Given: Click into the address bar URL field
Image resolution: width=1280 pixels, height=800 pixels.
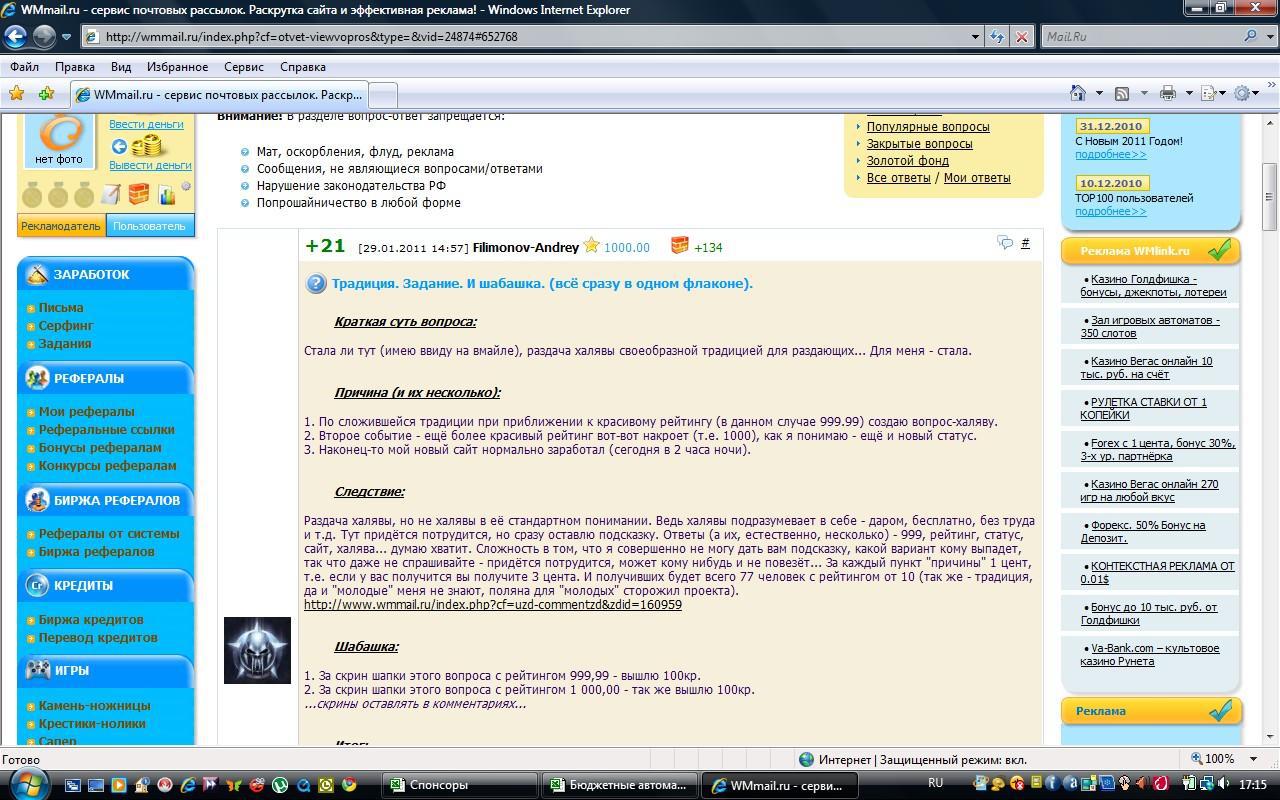Looking at the screenshot, I should click(525, 37).
